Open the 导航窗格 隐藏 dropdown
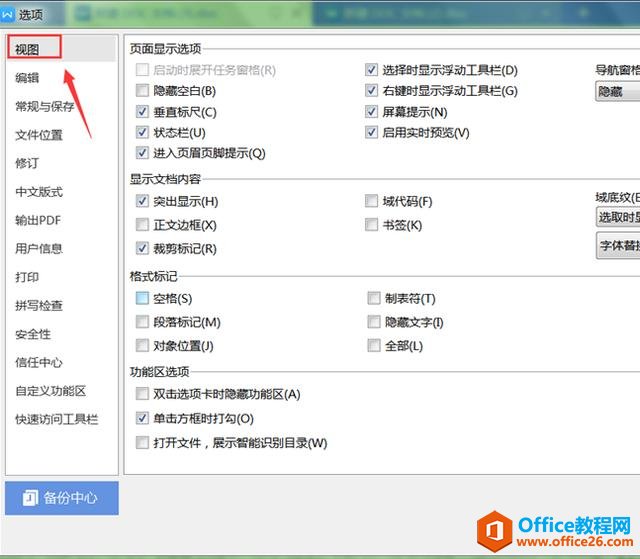Viewport: 640px width, 559px height. click(618, 91)
